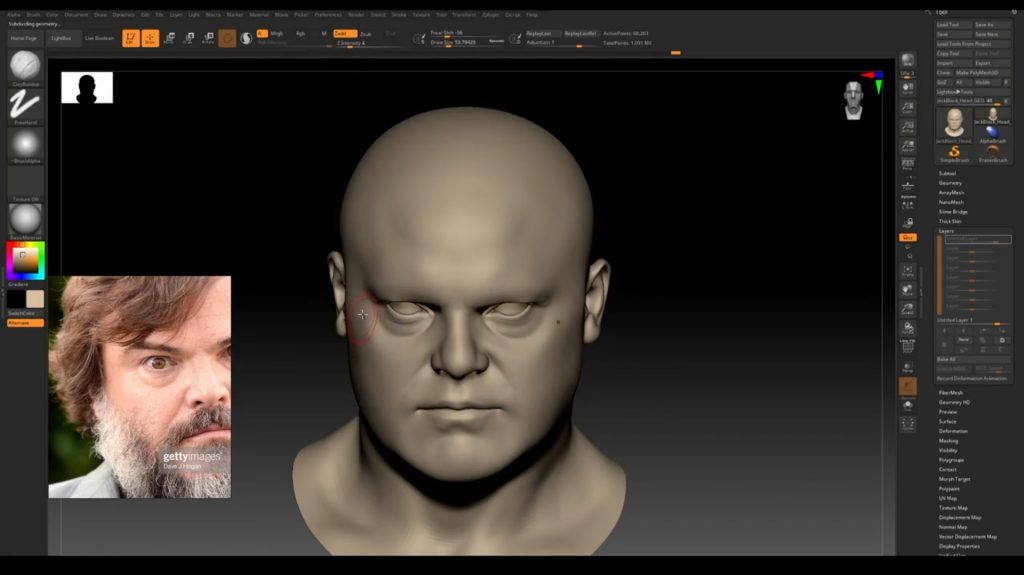1024x575 pixels.
Task: Click the Bake All button
Action: click(x=973, y=359)
